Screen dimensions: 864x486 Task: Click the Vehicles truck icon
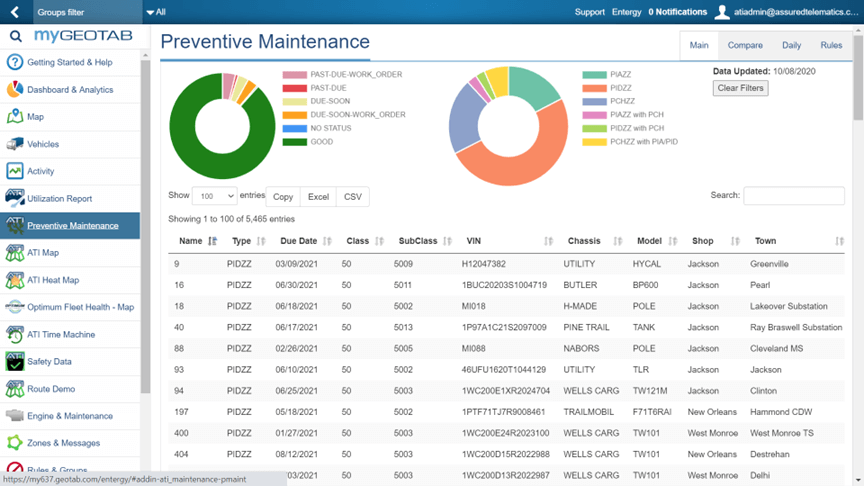pyautogui.click(x=15, y=144)
